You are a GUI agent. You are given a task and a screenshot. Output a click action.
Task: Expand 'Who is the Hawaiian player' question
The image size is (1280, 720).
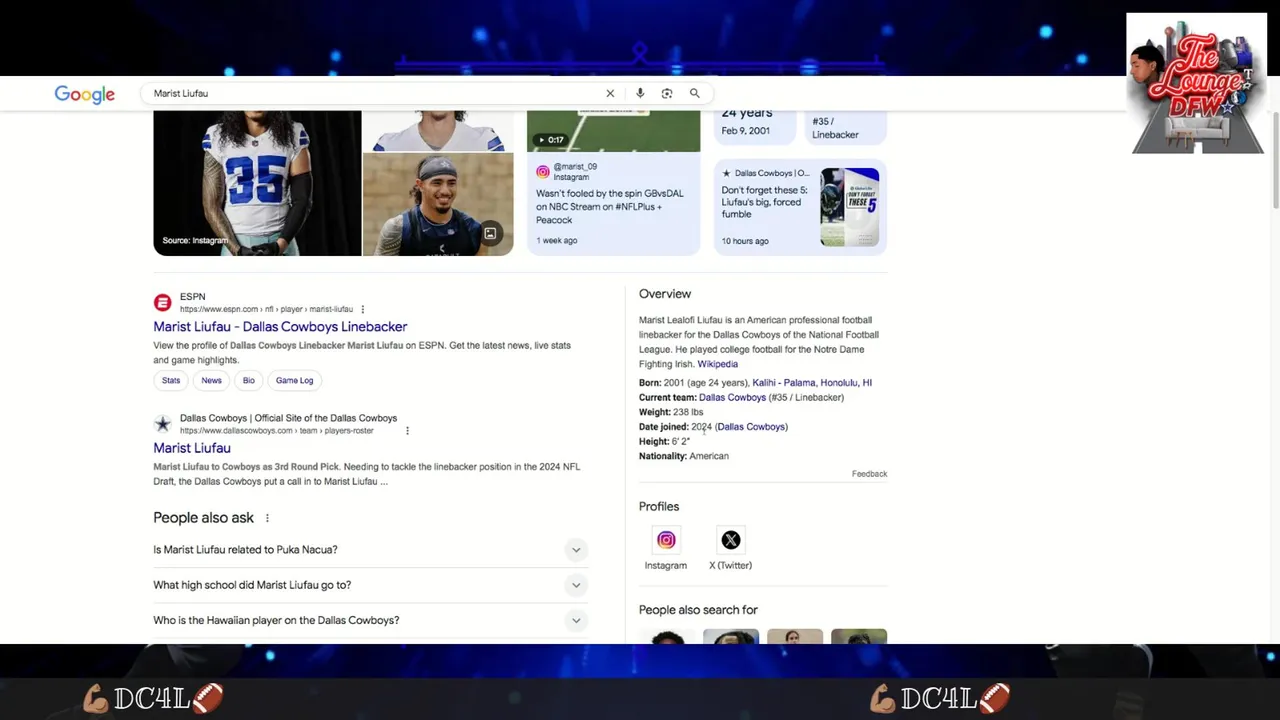(x=370, y=620)
